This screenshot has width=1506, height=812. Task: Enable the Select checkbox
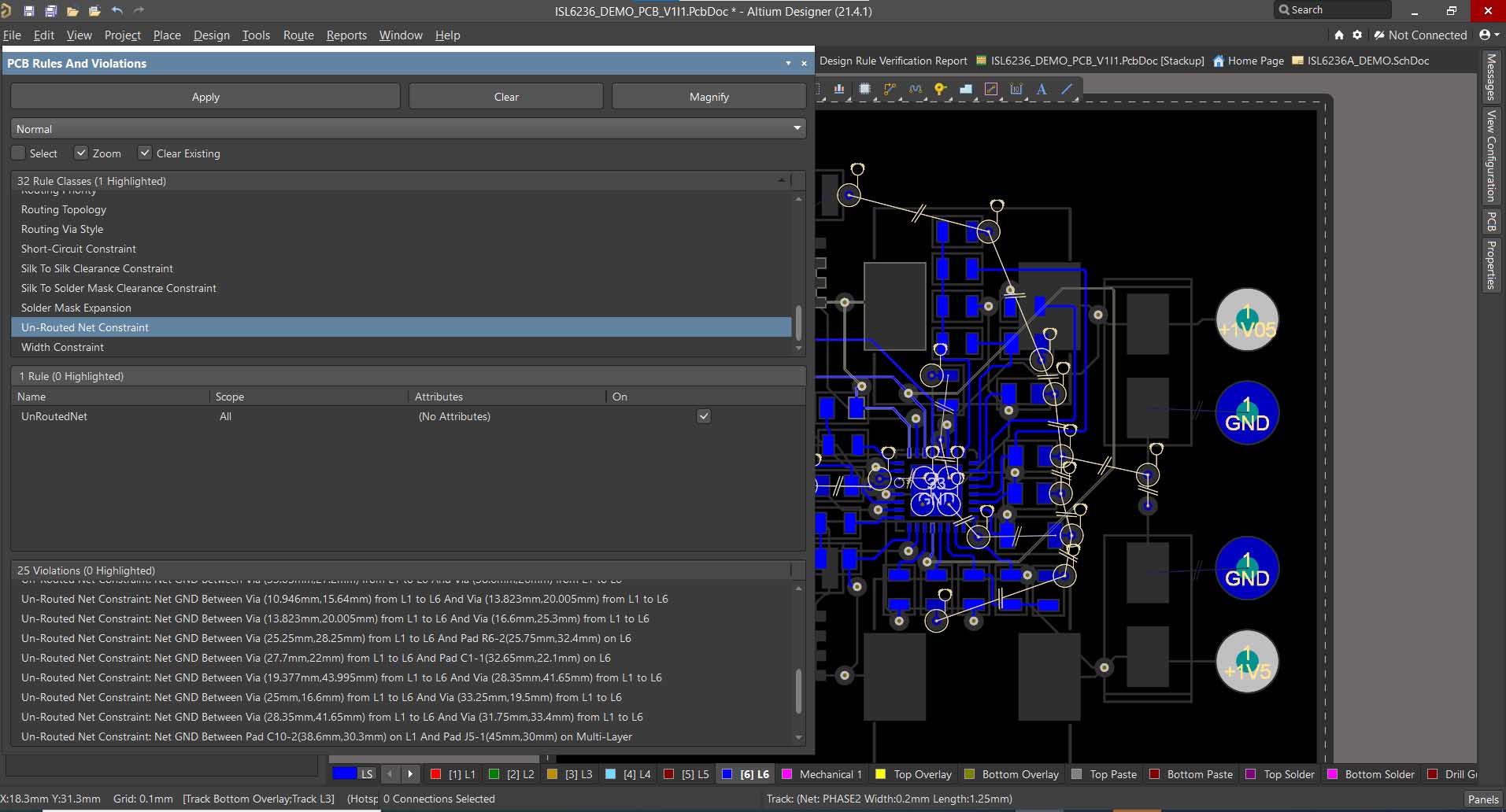point(19,153)
